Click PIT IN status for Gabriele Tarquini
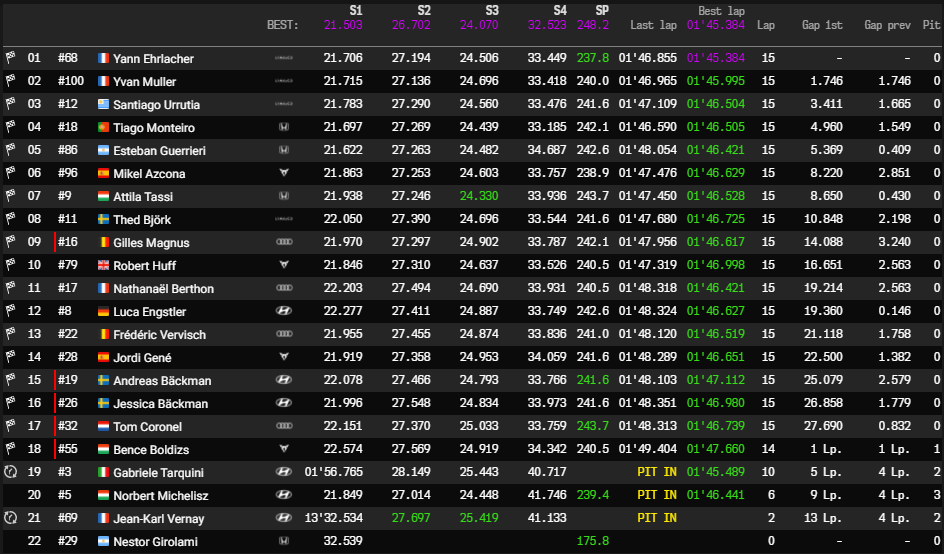 tap(657, 472)
